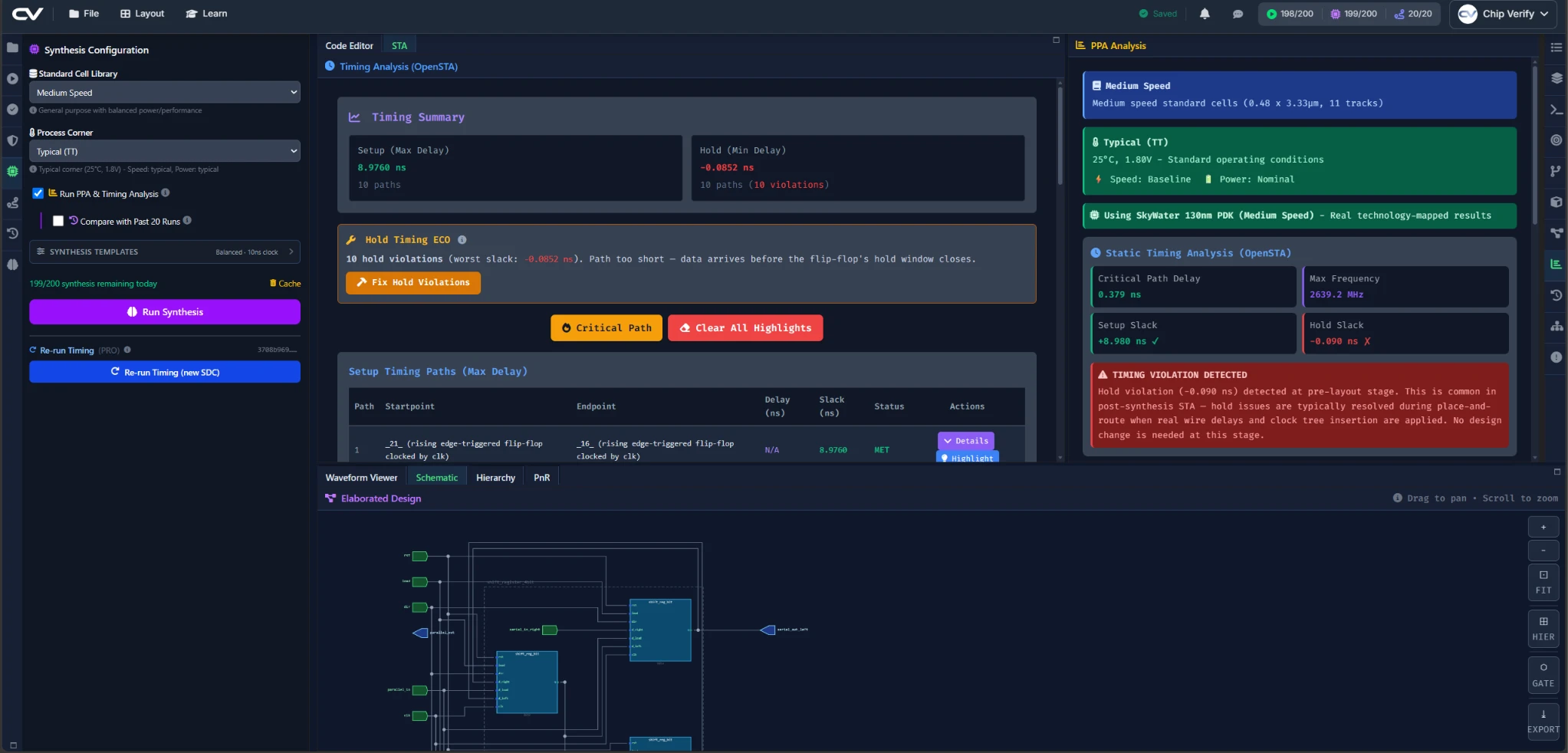Viewport: 1568px width, 753px height.
Task: Open the Process Corner dropdown
Action: click(x=165, y=151)
